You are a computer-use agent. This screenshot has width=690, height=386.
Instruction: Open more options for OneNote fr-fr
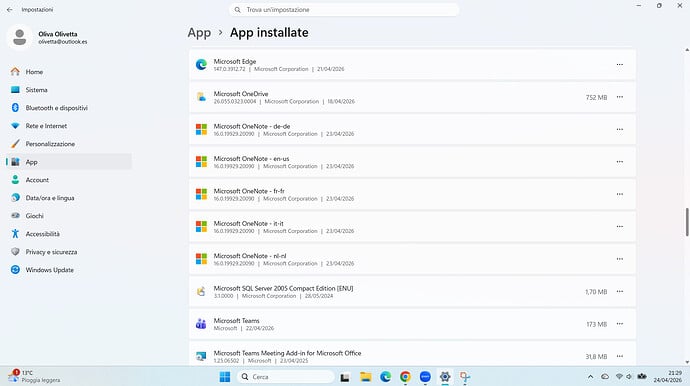(620, 194)
